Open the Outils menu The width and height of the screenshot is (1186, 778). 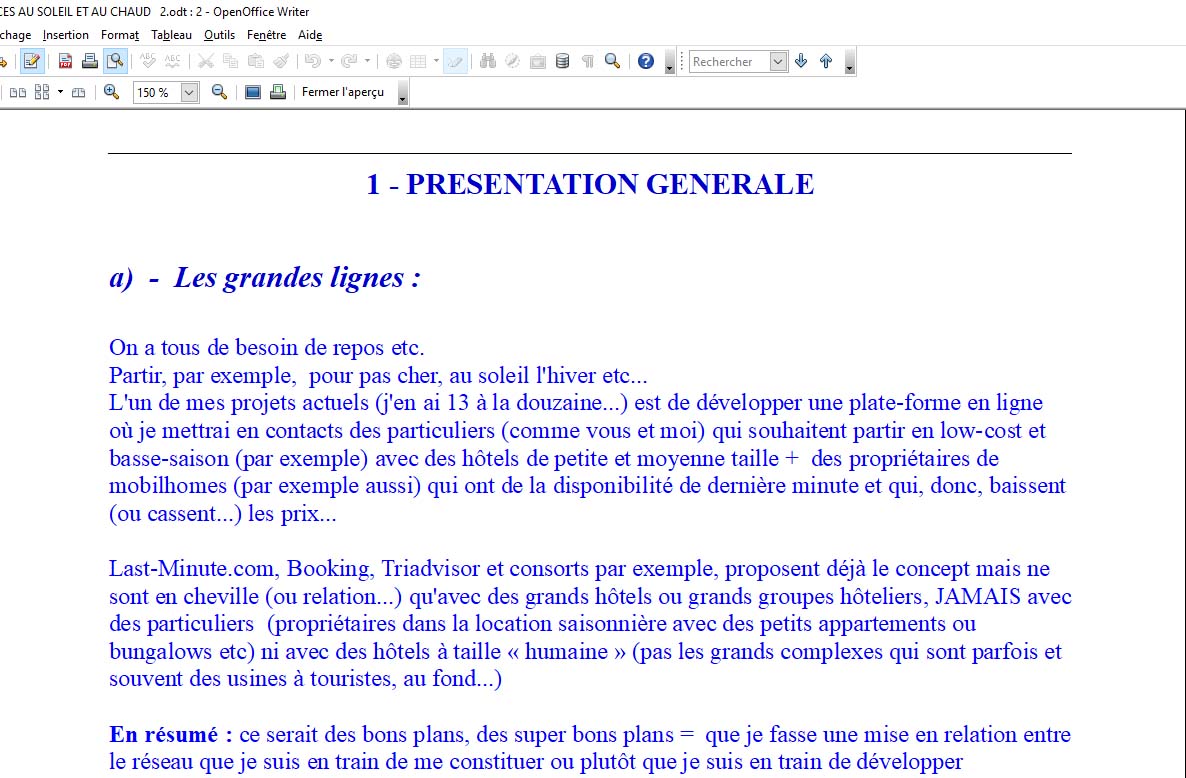tap(219, 35)
